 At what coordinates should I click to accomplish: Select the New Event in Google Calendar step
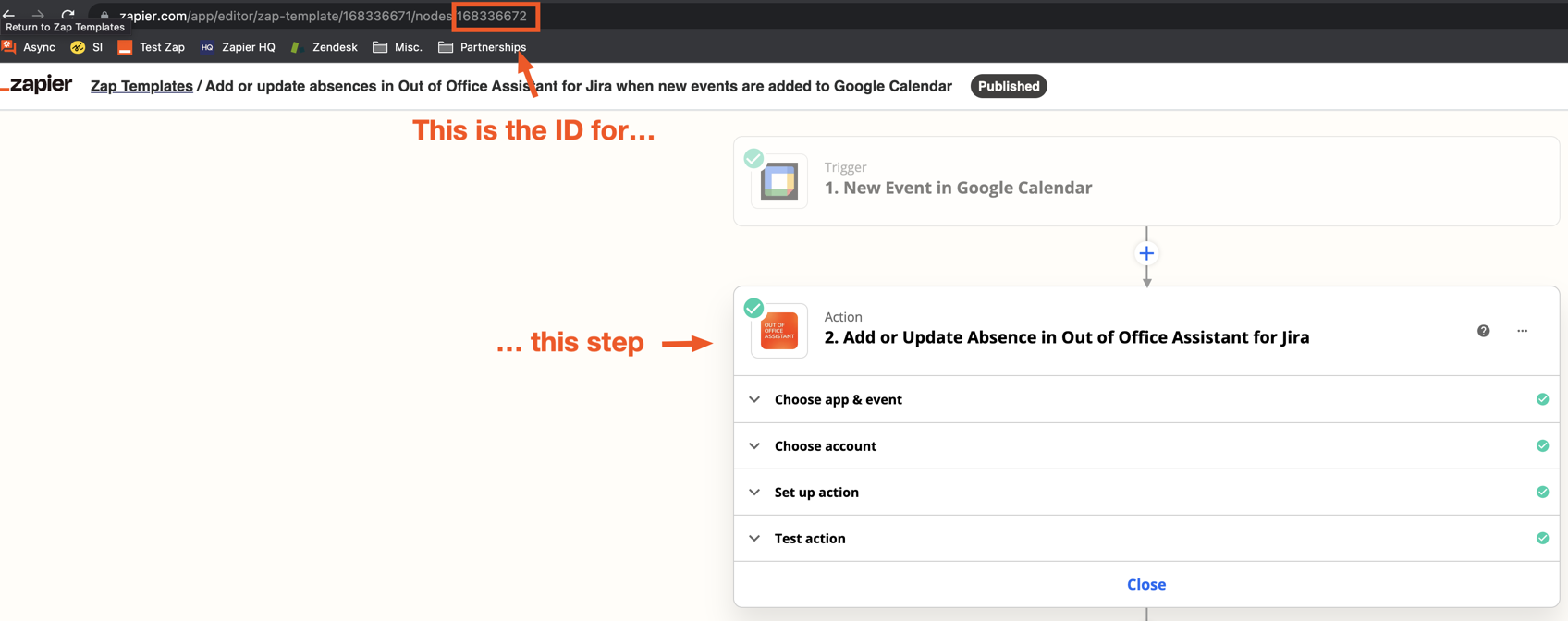pos(1146,181)
